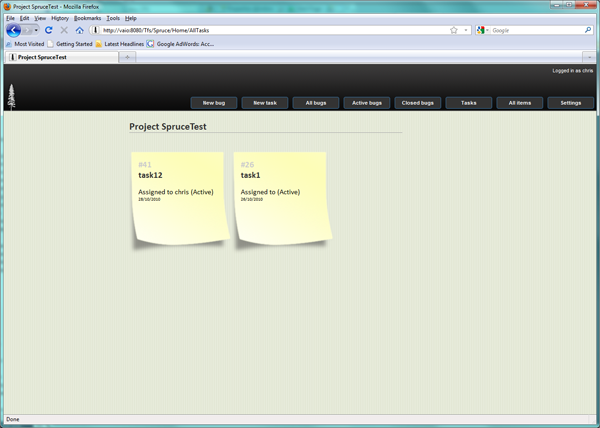The height and width of the screenshot is (428, 600).
Task: Click the Firefox Back arrow button
Action: 13,30
